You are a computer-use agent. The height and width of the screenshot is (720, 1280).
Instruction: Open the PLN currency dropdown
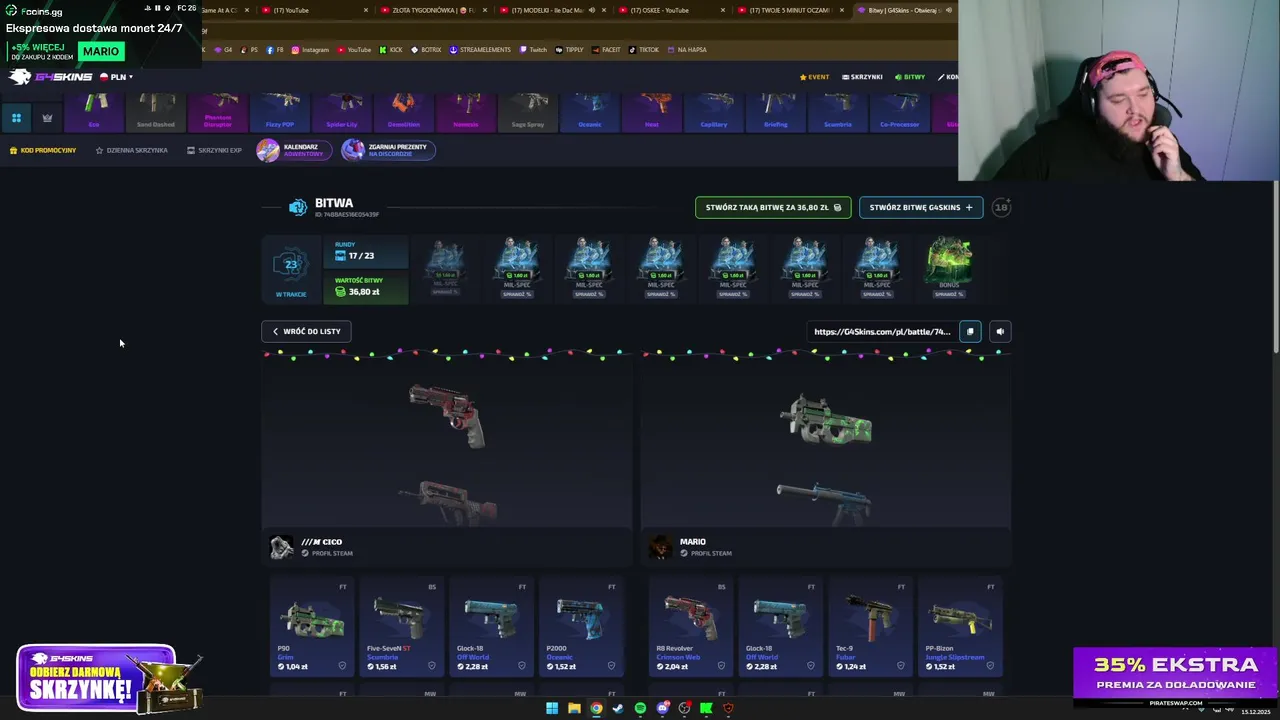point(116,77)
